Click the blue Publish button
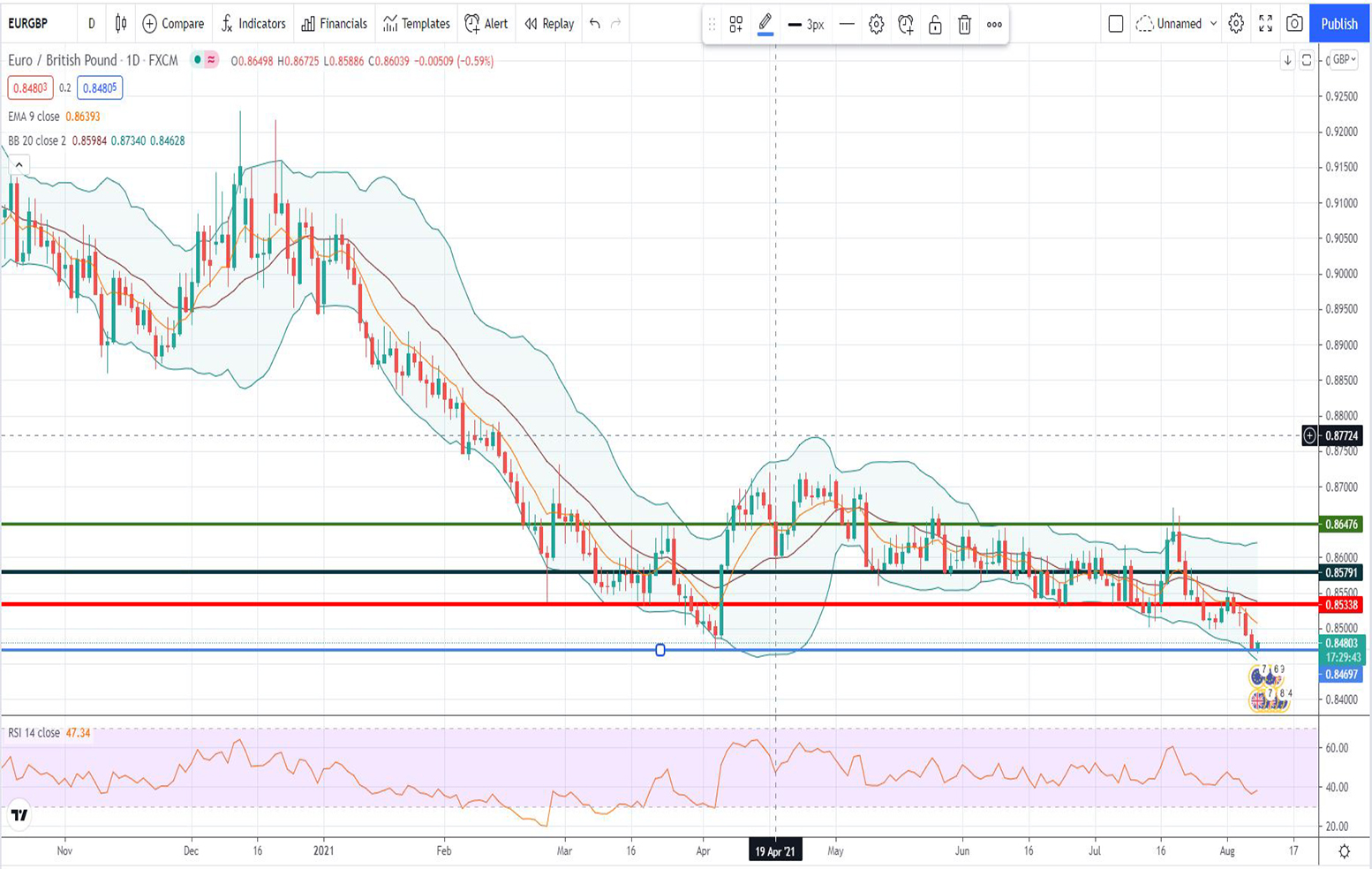Viewport: 1372px width, 869px height. [x=1338, y=24]
